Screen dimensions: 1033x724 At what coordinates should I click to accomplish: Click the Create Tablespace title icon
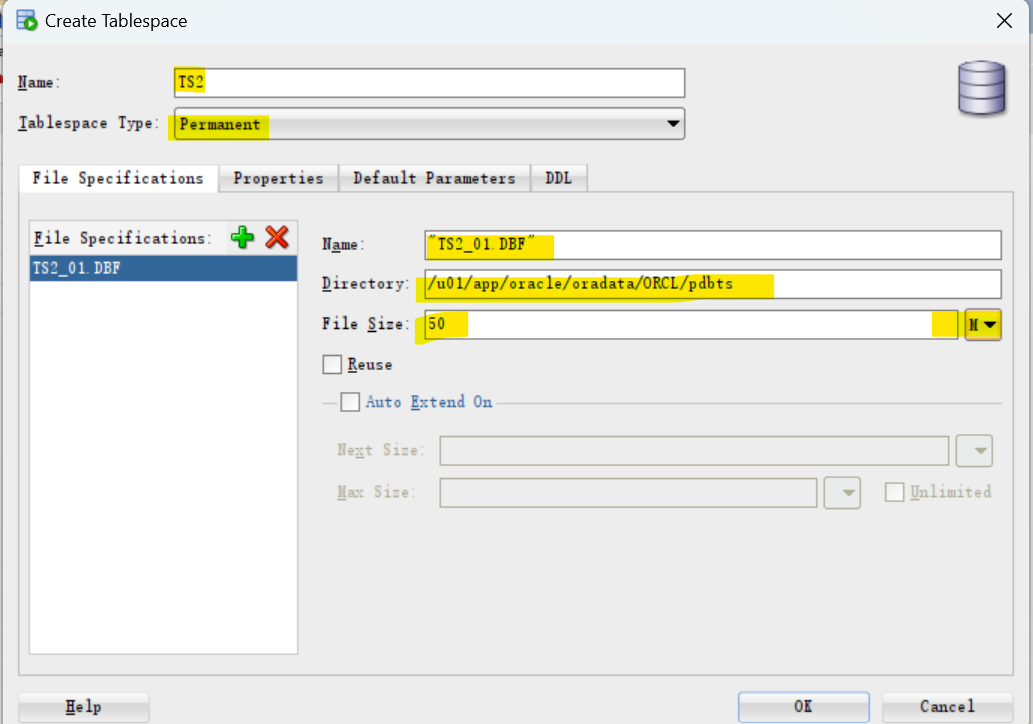(27, 20)
